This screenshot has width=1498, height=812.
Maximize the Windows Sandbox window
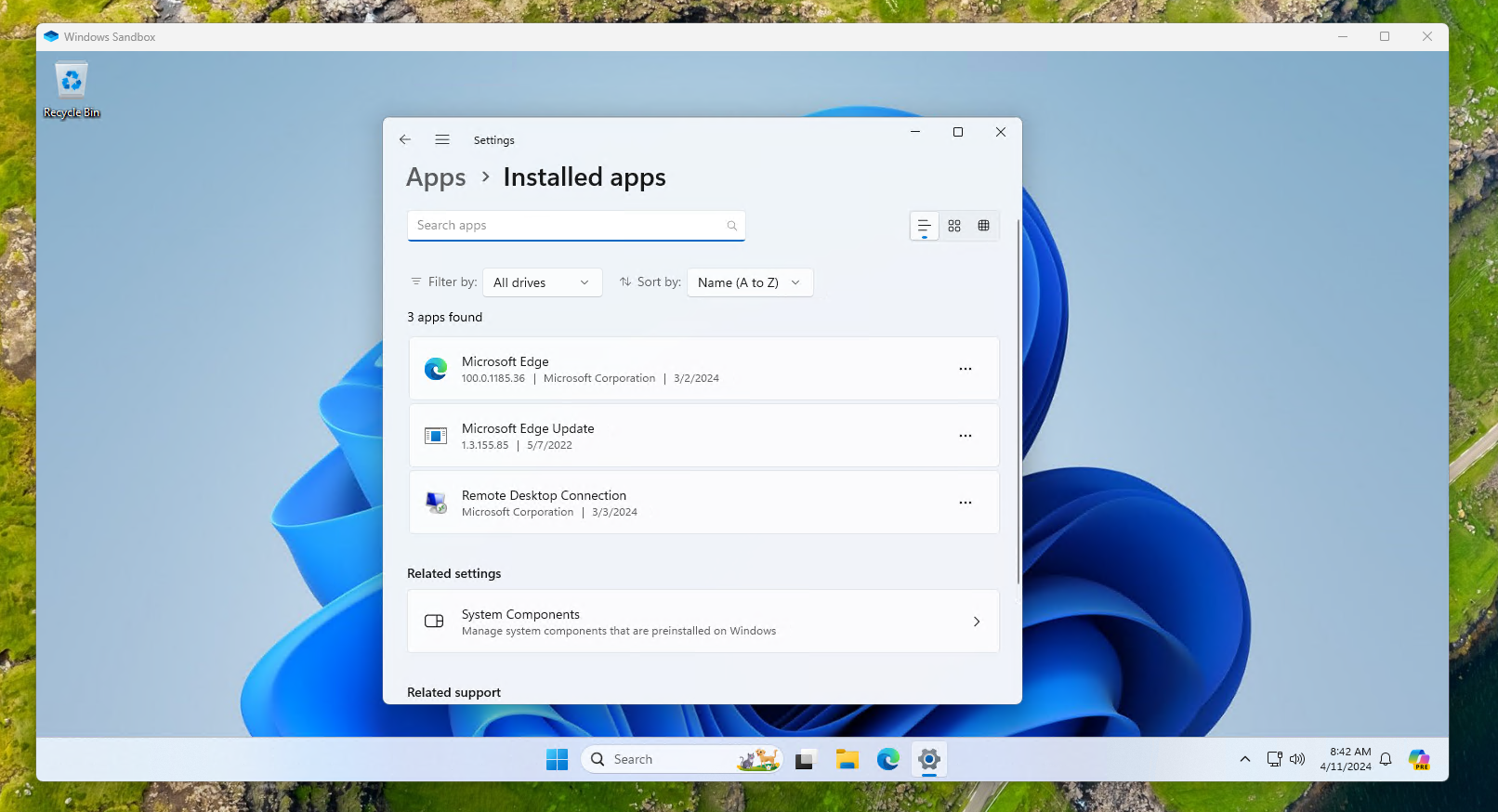[1385, 36]
